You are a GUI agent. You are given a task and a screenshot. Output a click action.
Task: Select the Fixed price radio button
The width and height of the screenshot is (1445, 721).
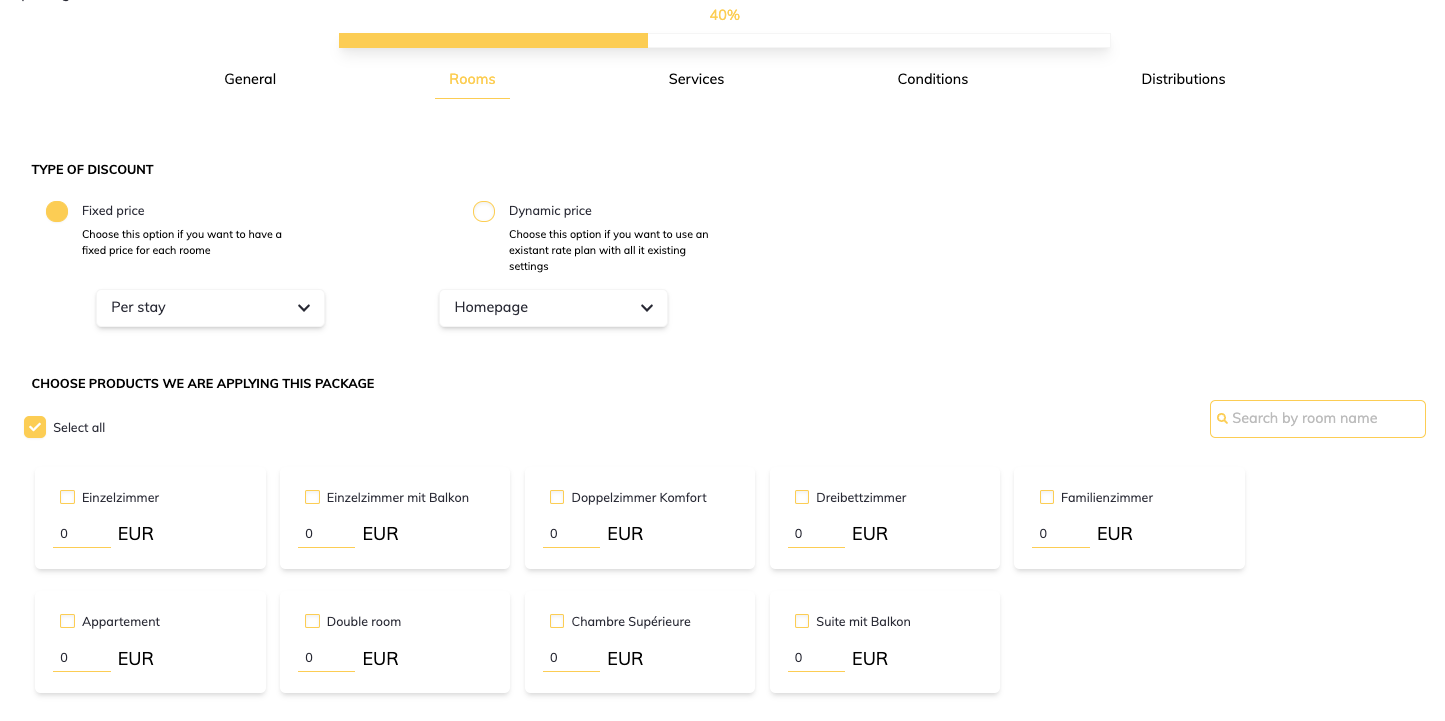click(57, 211)
